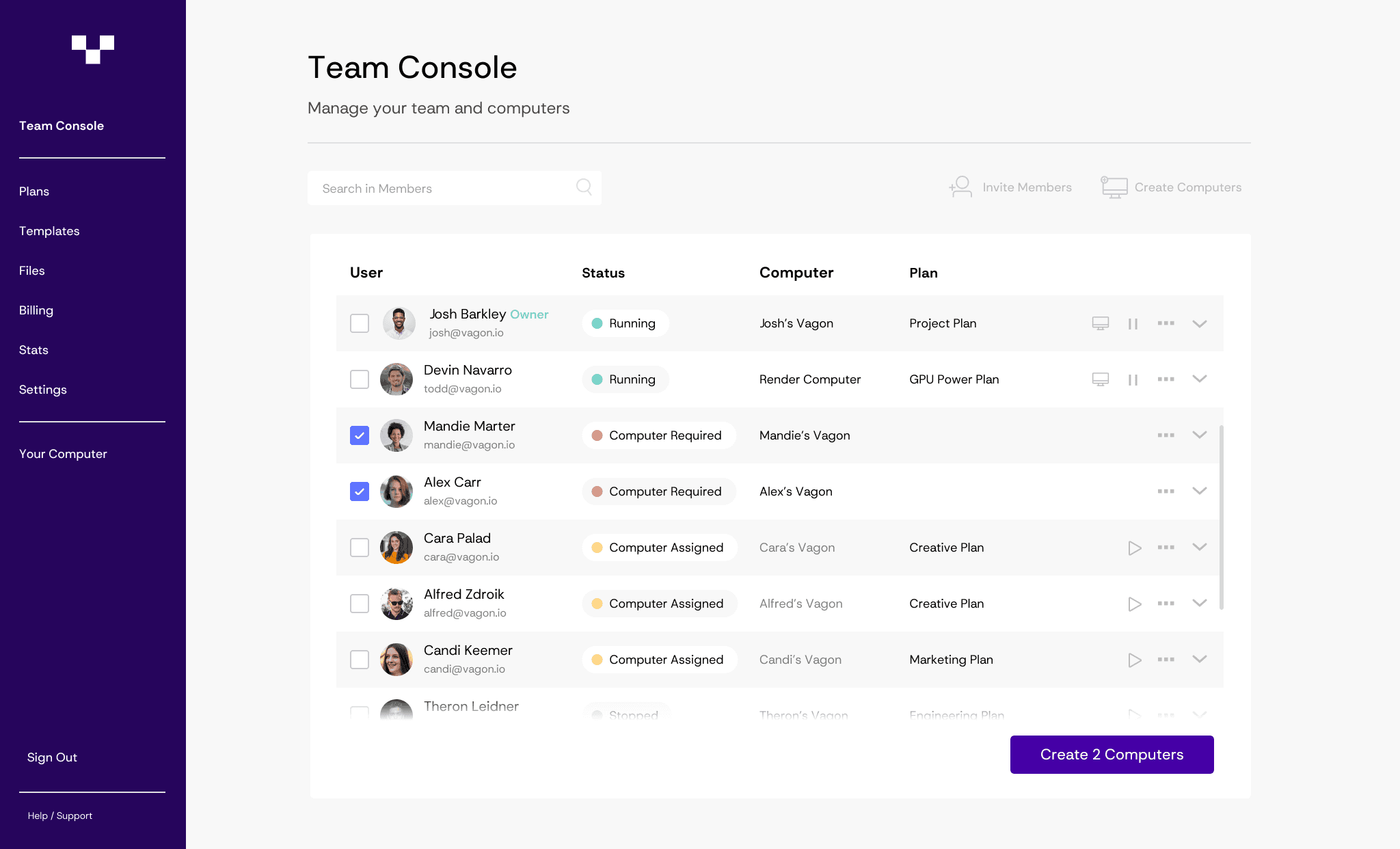Viewport: 1400px width, 849px height.
Task: Open Josh's Vagon screen view icon
Action: click(1100, 323)
